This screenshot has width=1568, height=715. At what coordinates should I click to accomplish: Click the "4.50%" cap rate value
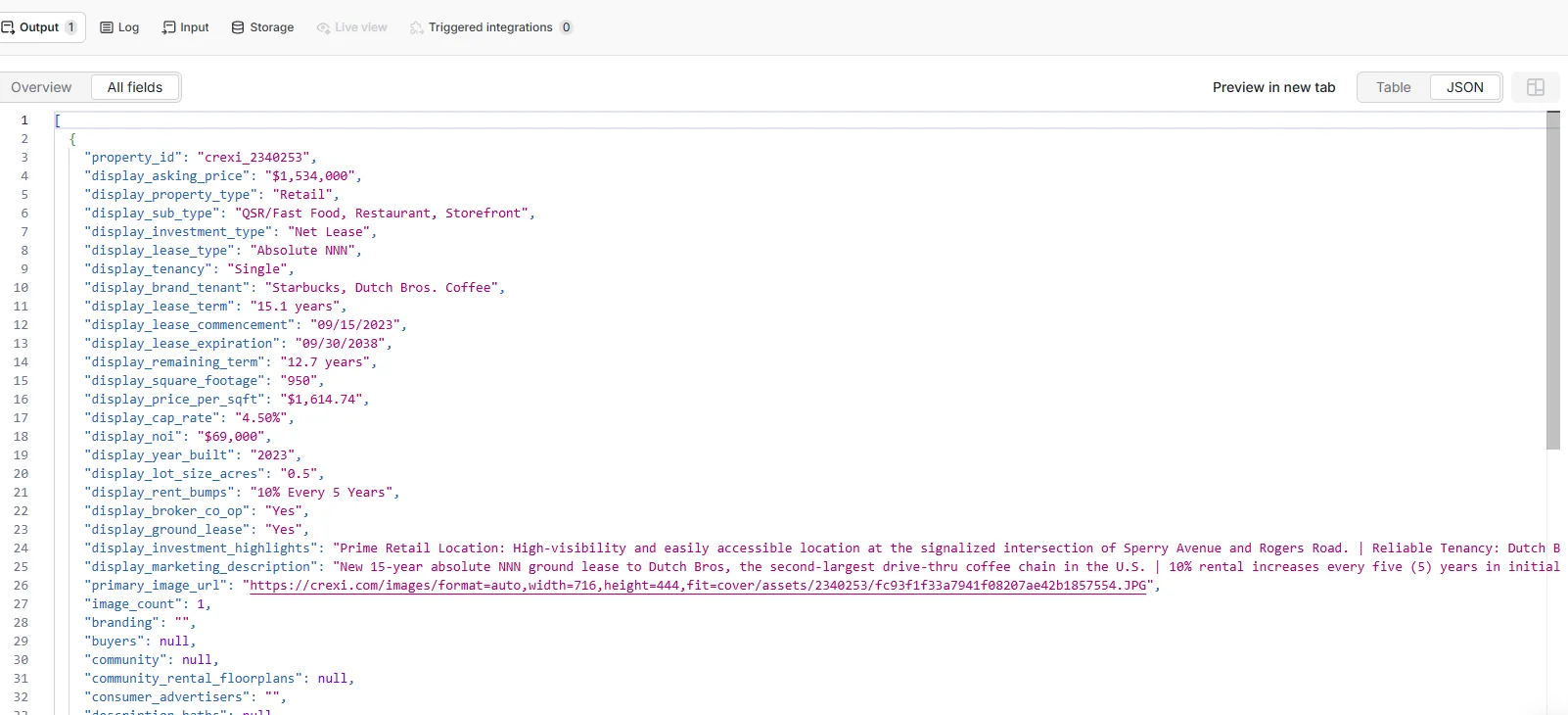point(260,418)
